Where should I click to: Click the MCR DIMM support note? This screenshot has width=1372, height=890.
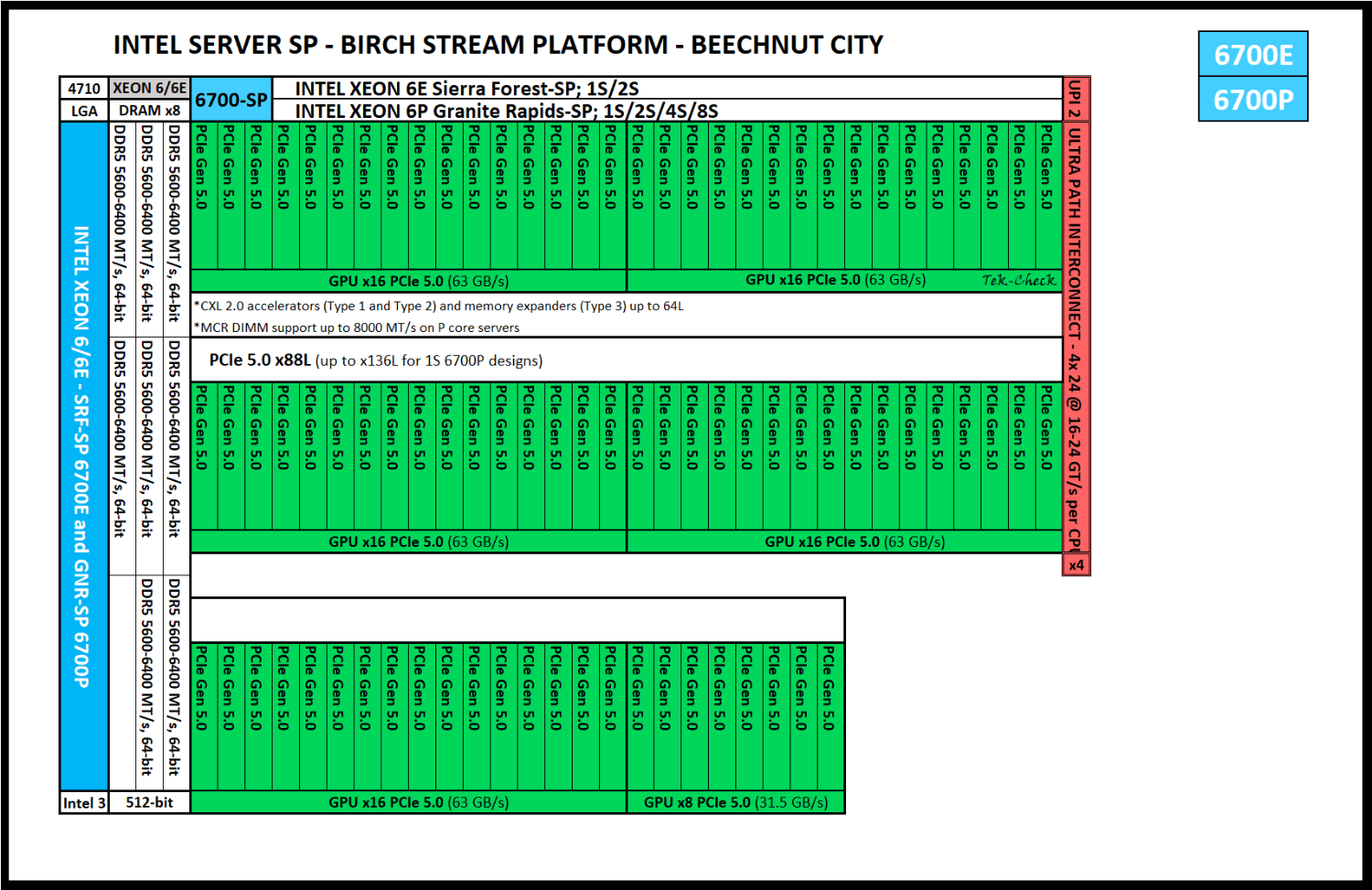coord(357,327)
